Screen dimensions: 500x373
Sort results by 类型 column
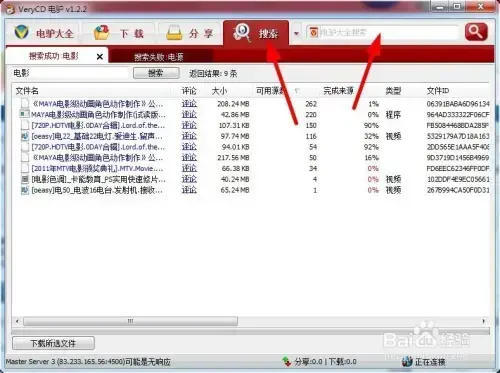[x=393, y=91]
